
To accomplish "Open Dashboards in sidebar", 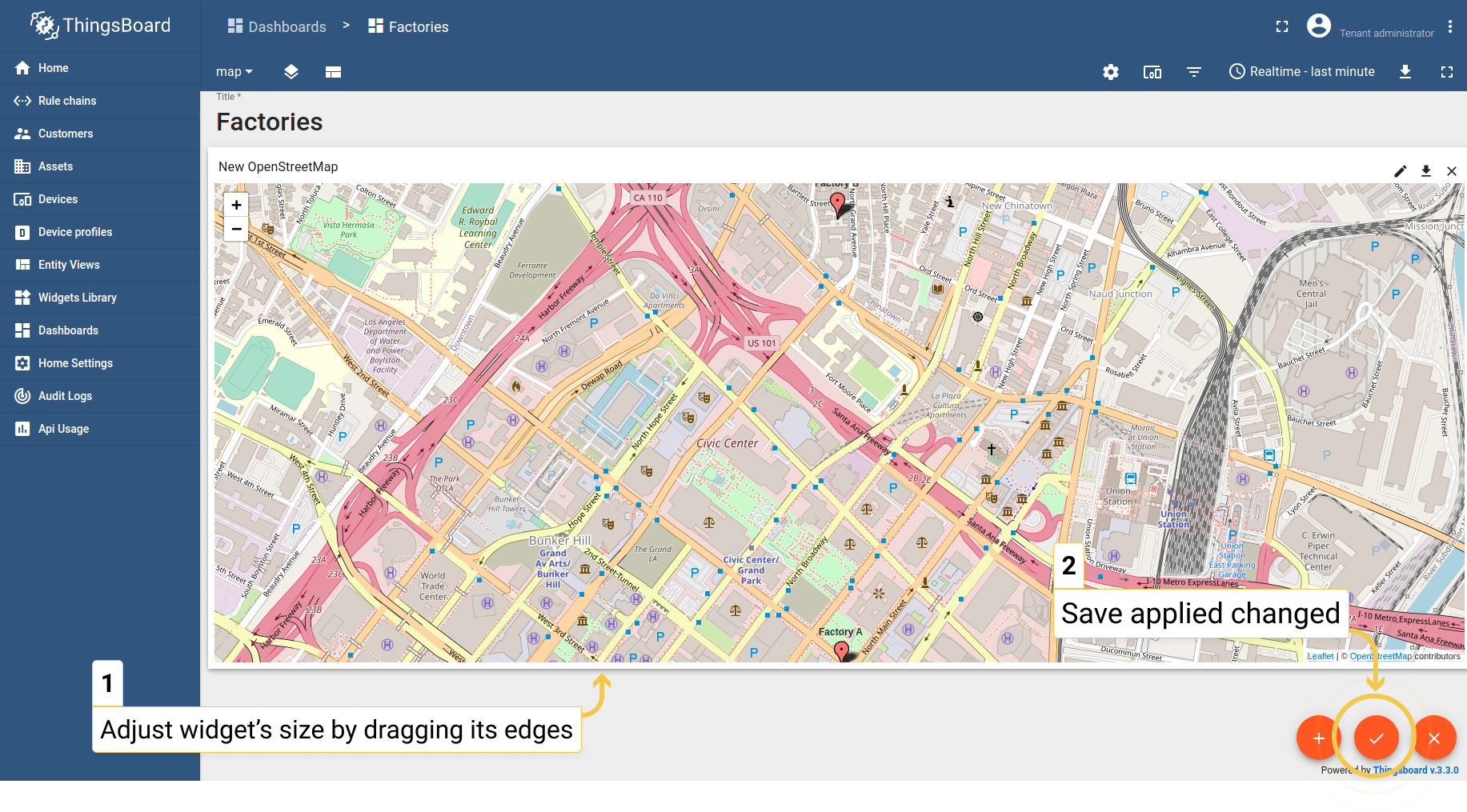I will click(x=100, y=330).
